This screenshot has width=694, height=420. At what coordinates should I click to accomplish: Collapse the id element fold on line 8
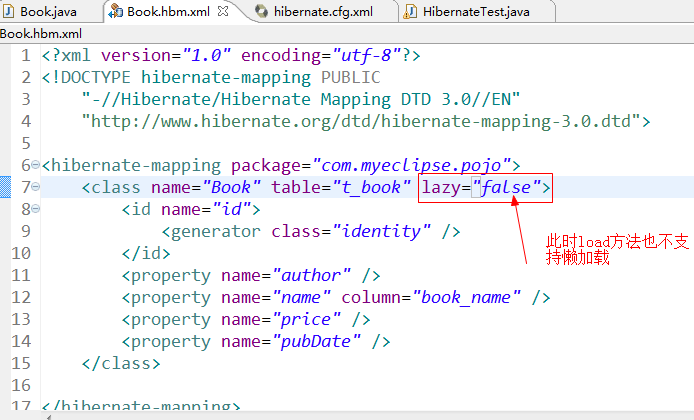36,208
